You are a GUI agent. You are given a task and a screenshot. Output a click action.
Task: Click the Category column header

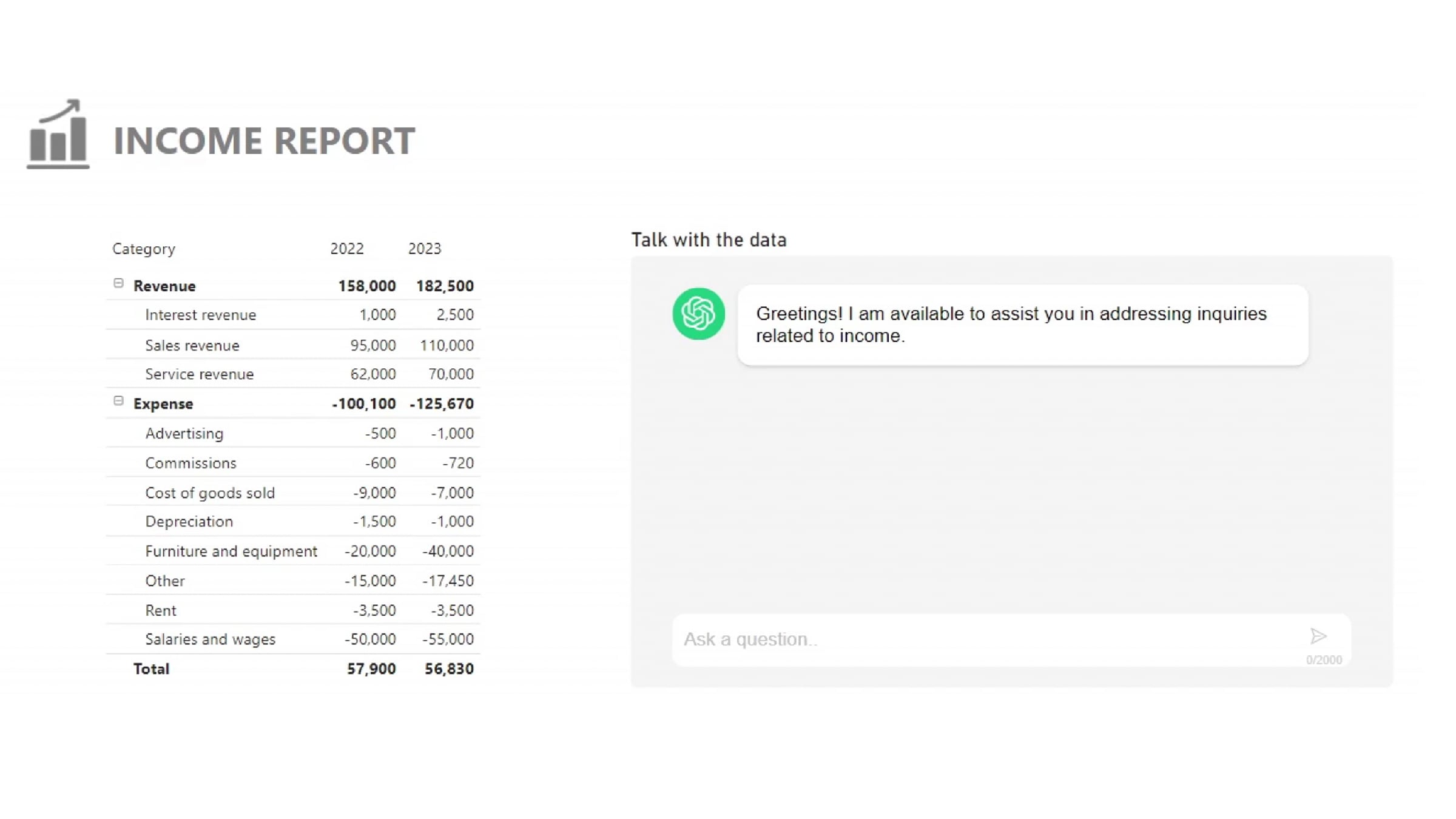[x=144, y=249]
